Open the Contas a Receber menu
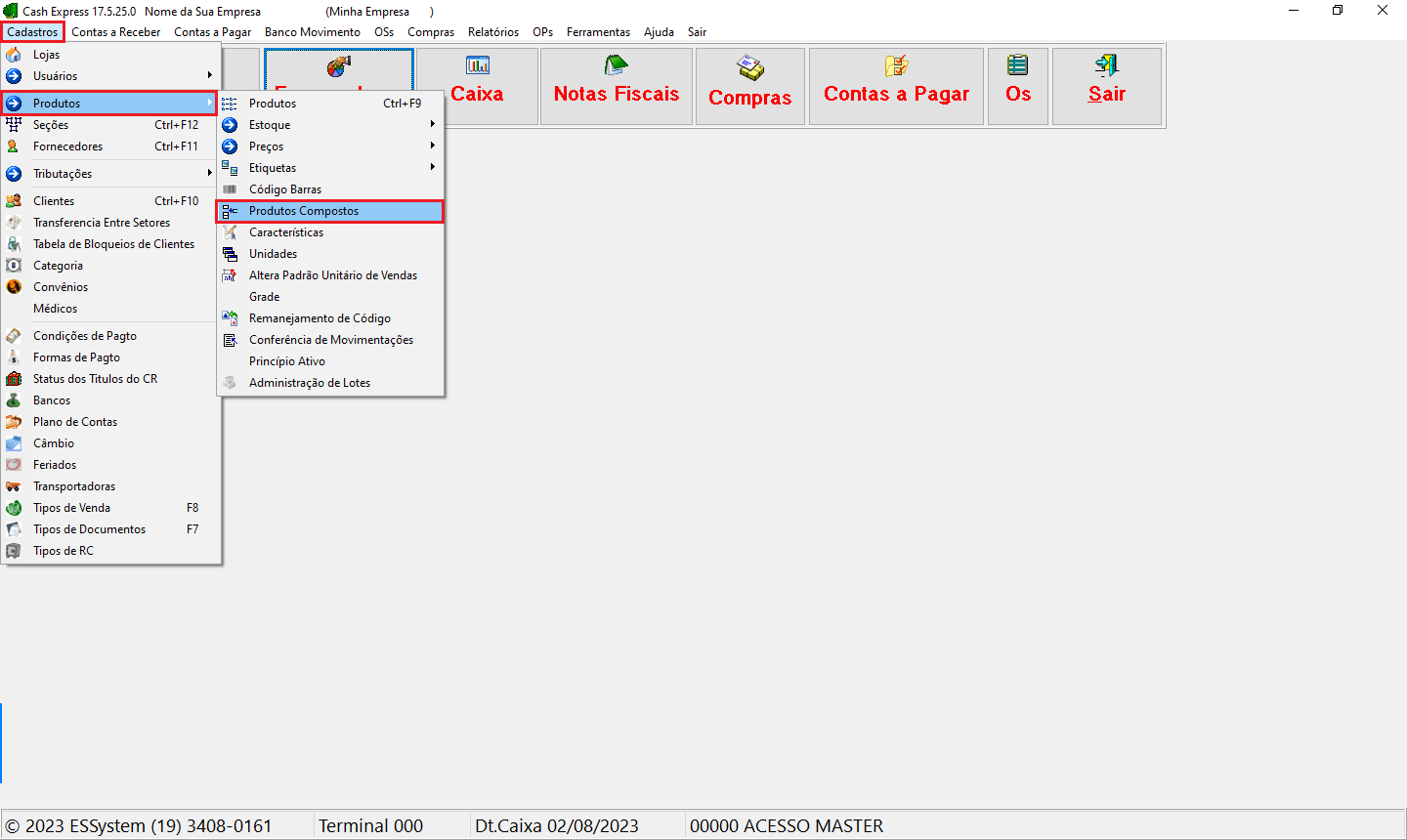The image size is (1407, 840). (116, 32)
